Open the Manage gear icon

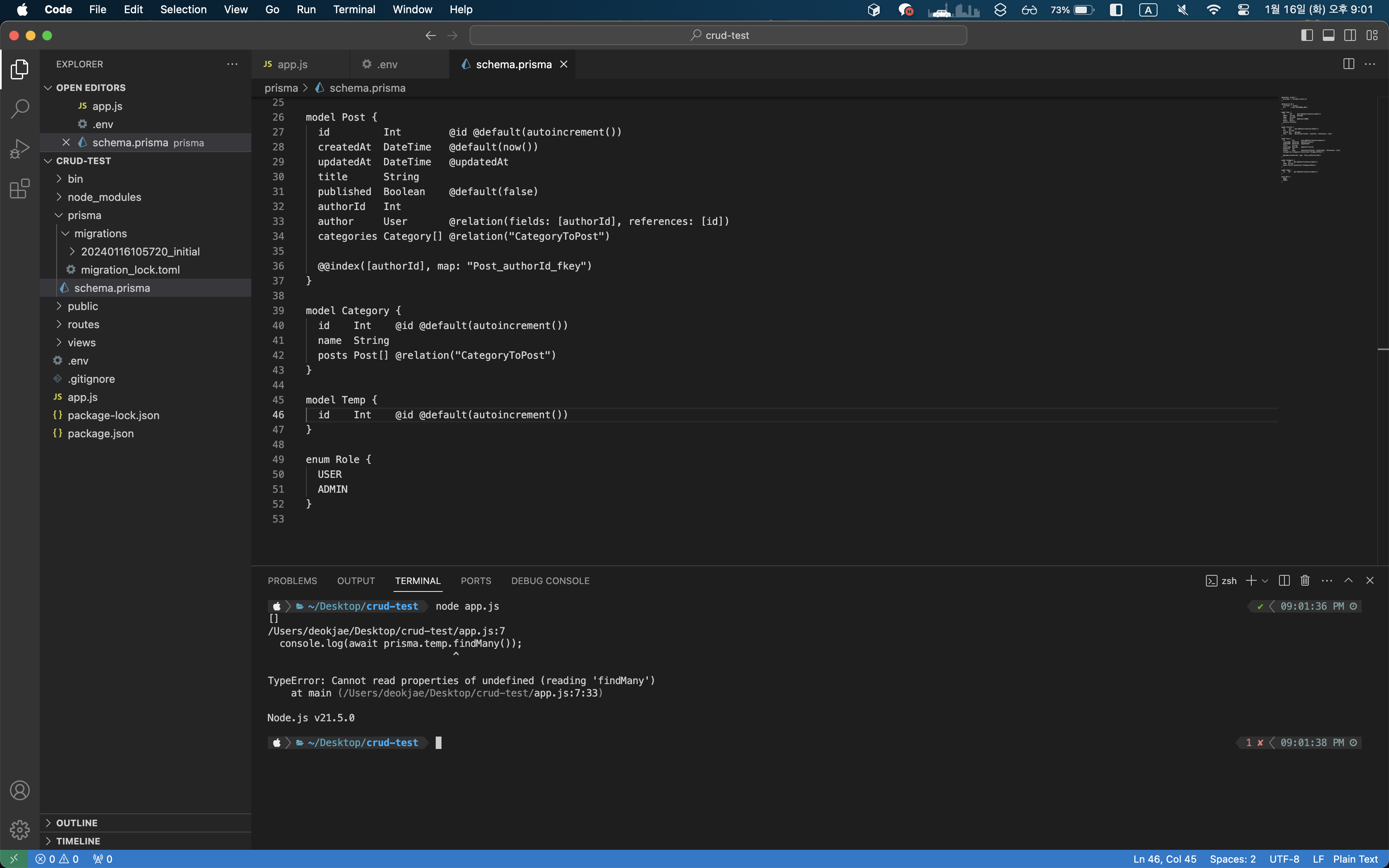19,830
